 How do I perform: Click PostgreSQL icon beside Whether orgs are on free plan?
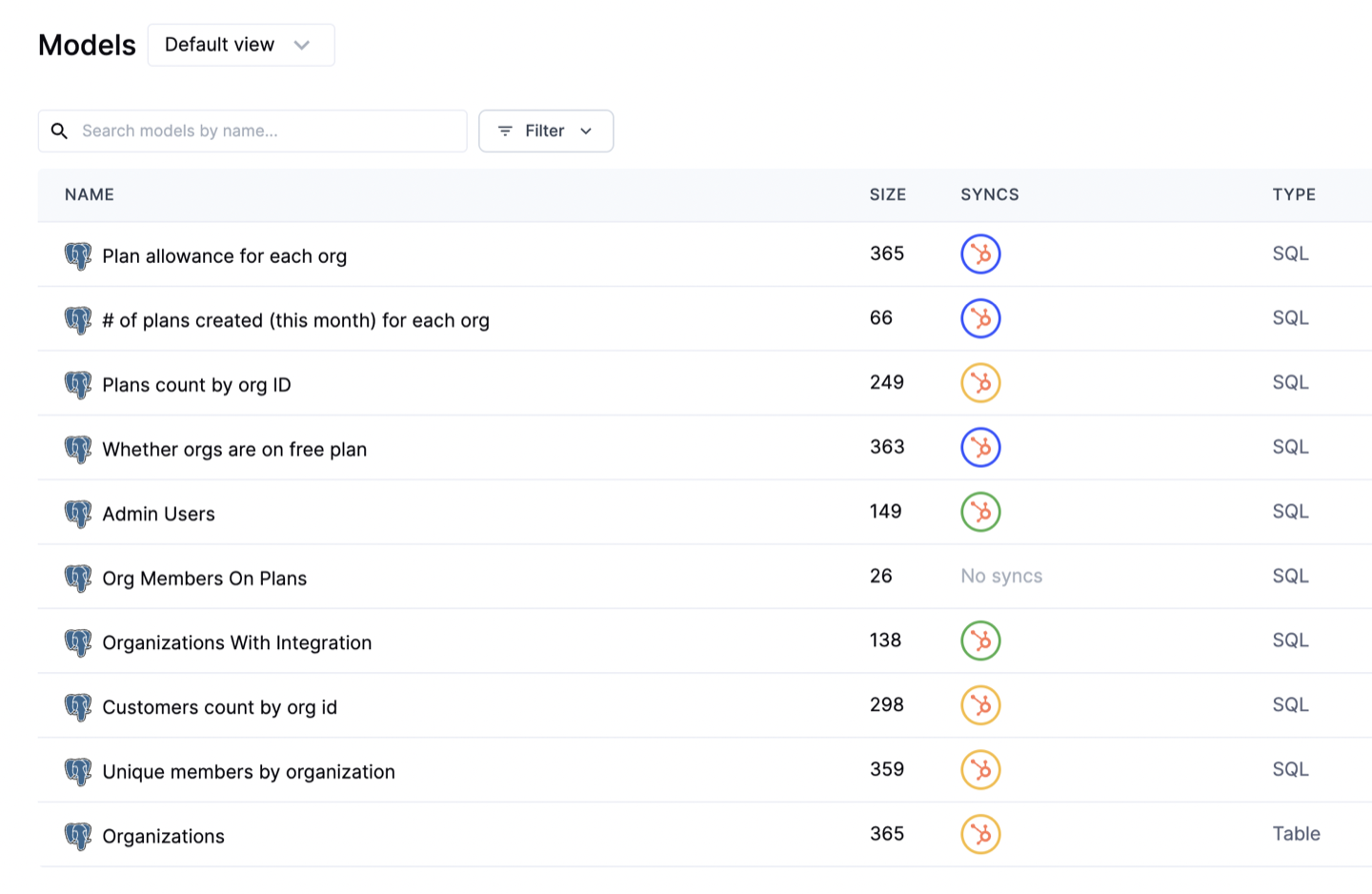78,449
